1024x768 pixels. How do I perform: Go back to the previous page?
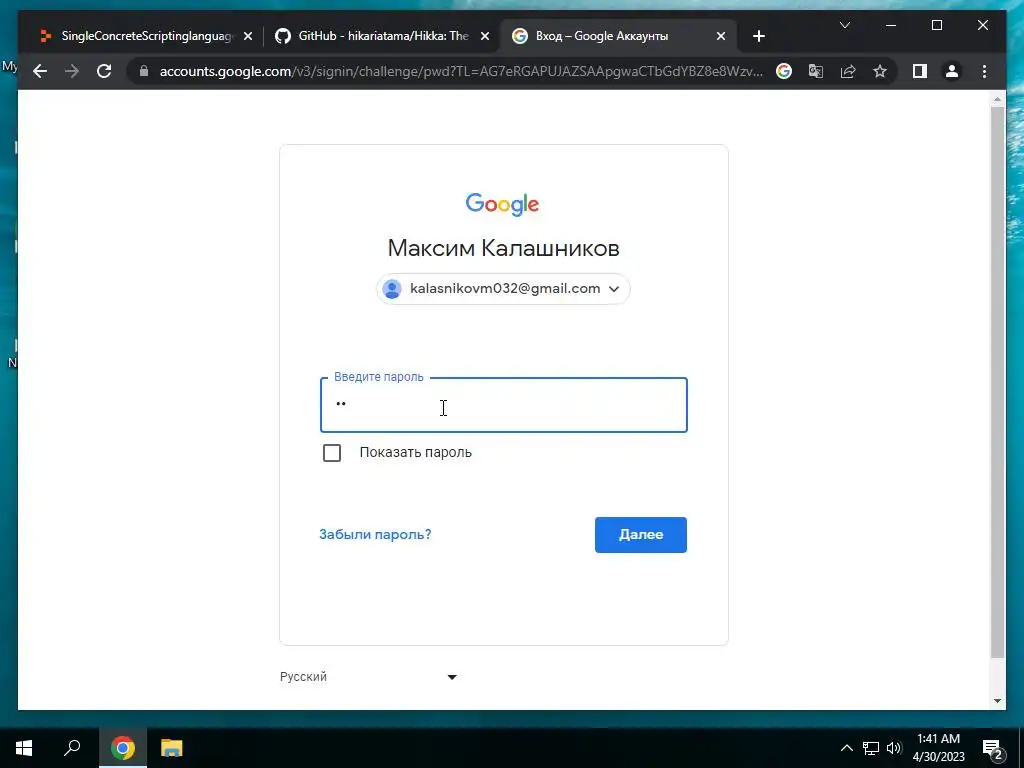(40, 71)
